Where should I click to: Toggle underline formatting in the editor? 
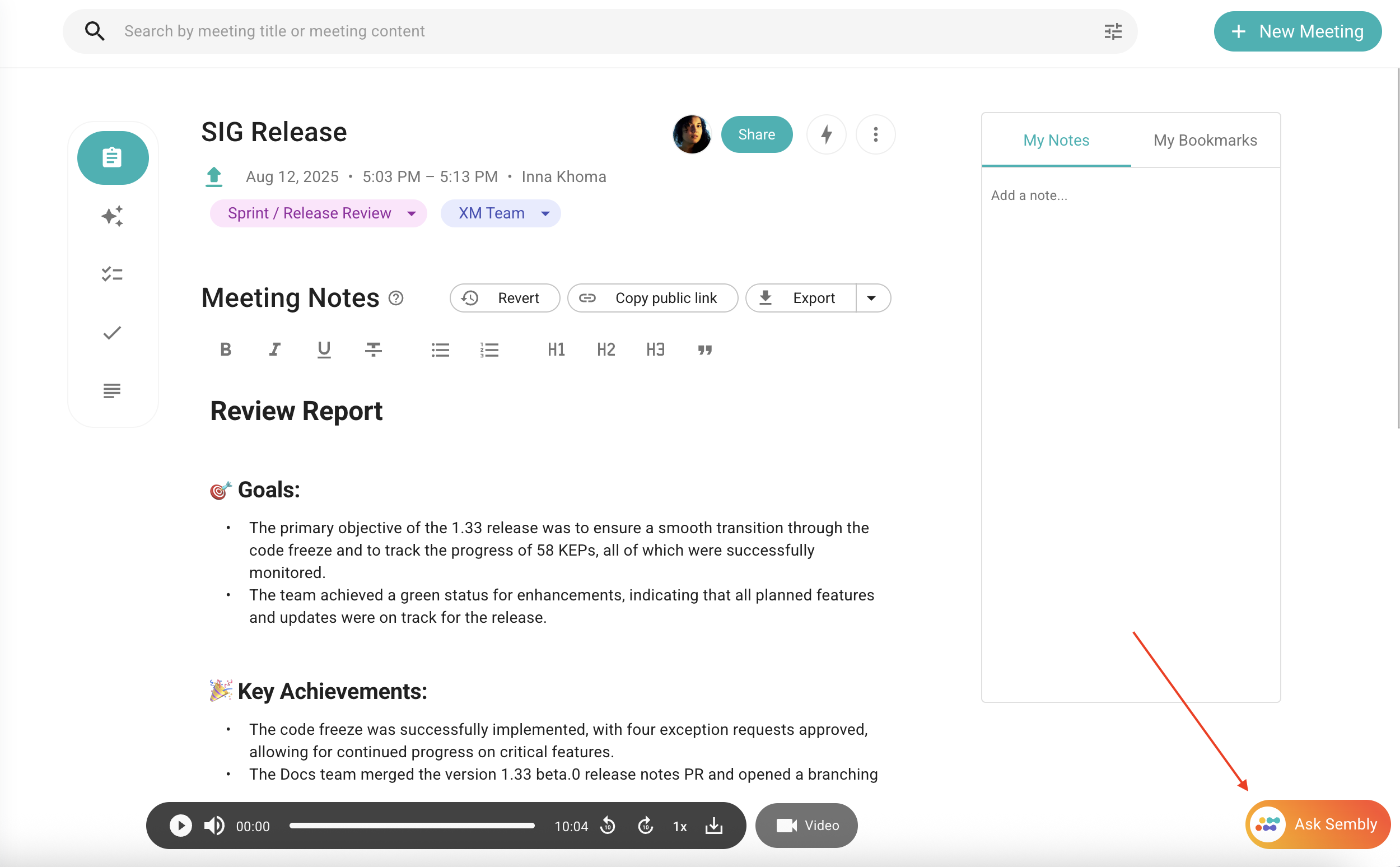324,349
